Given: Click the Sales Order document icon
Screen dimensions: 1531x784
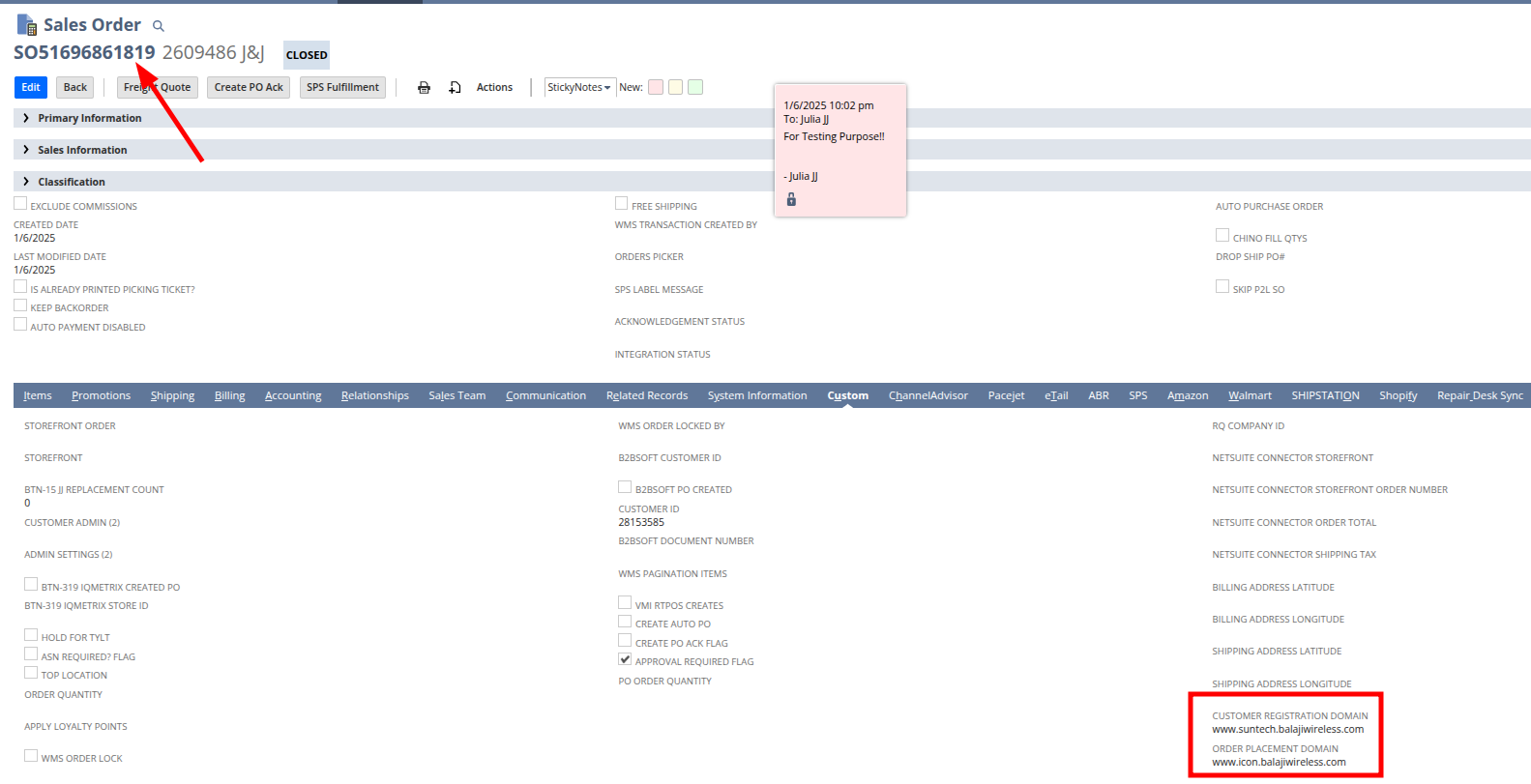Looking at the screenshot, I should pos(26,24).
